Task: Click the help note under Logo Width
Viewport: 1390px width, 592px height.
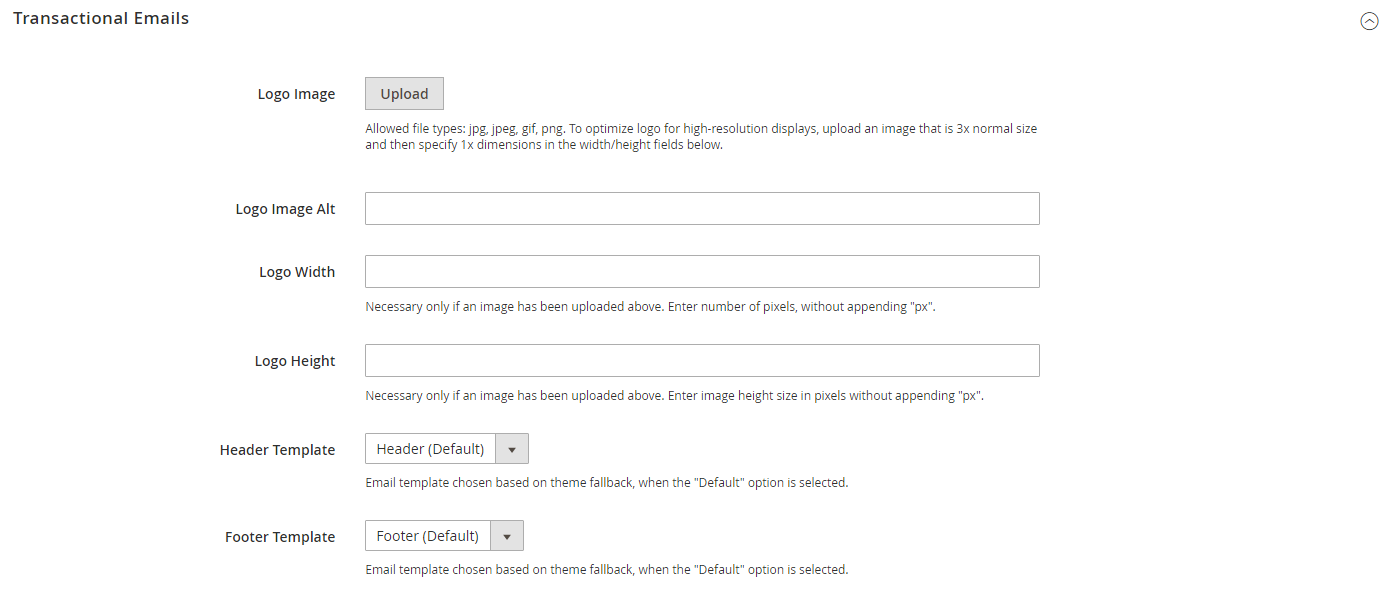Action: click(650, 307)
